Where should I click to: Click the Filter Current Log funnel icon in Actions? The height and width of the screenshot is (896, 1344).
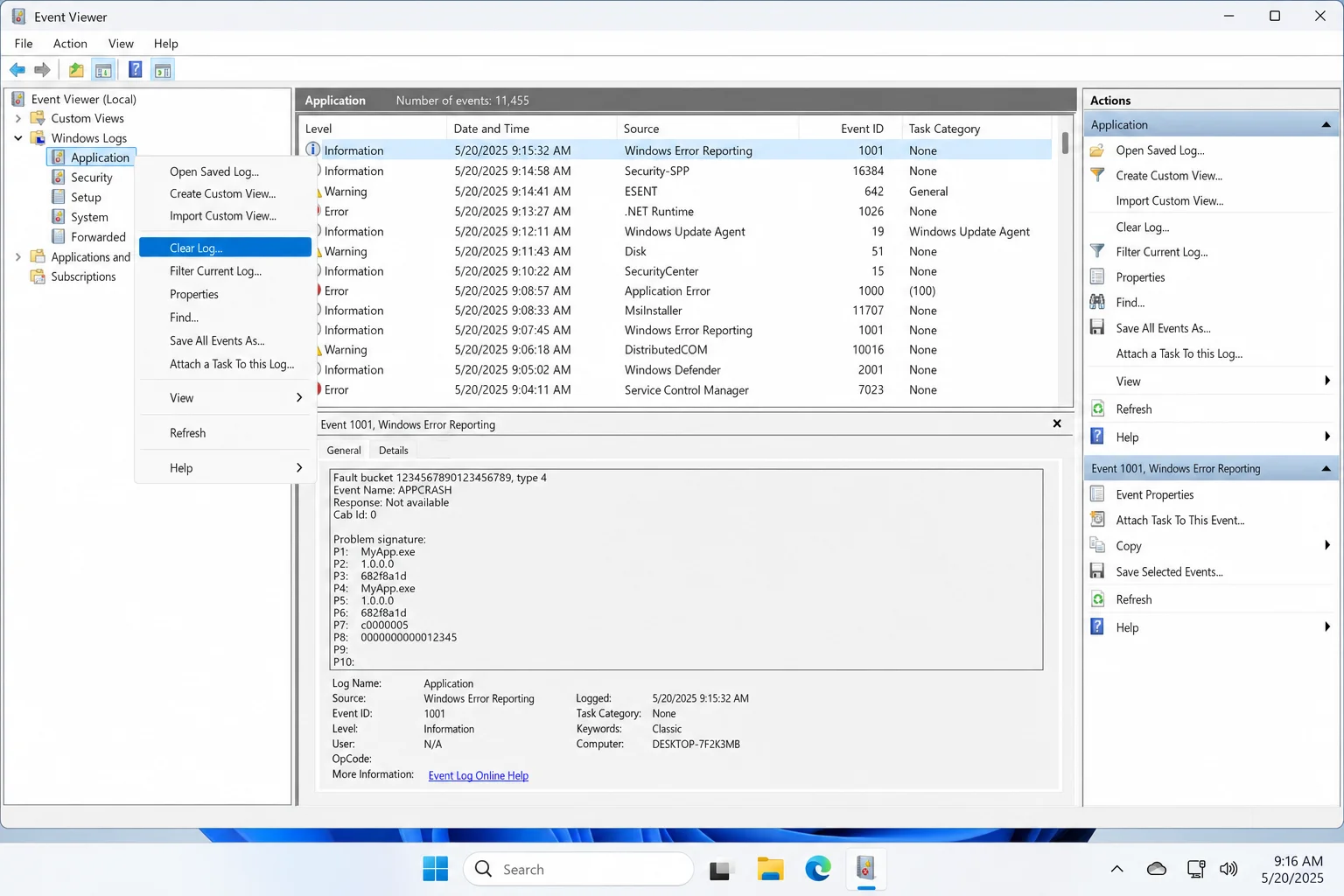tap(1097, 251)
